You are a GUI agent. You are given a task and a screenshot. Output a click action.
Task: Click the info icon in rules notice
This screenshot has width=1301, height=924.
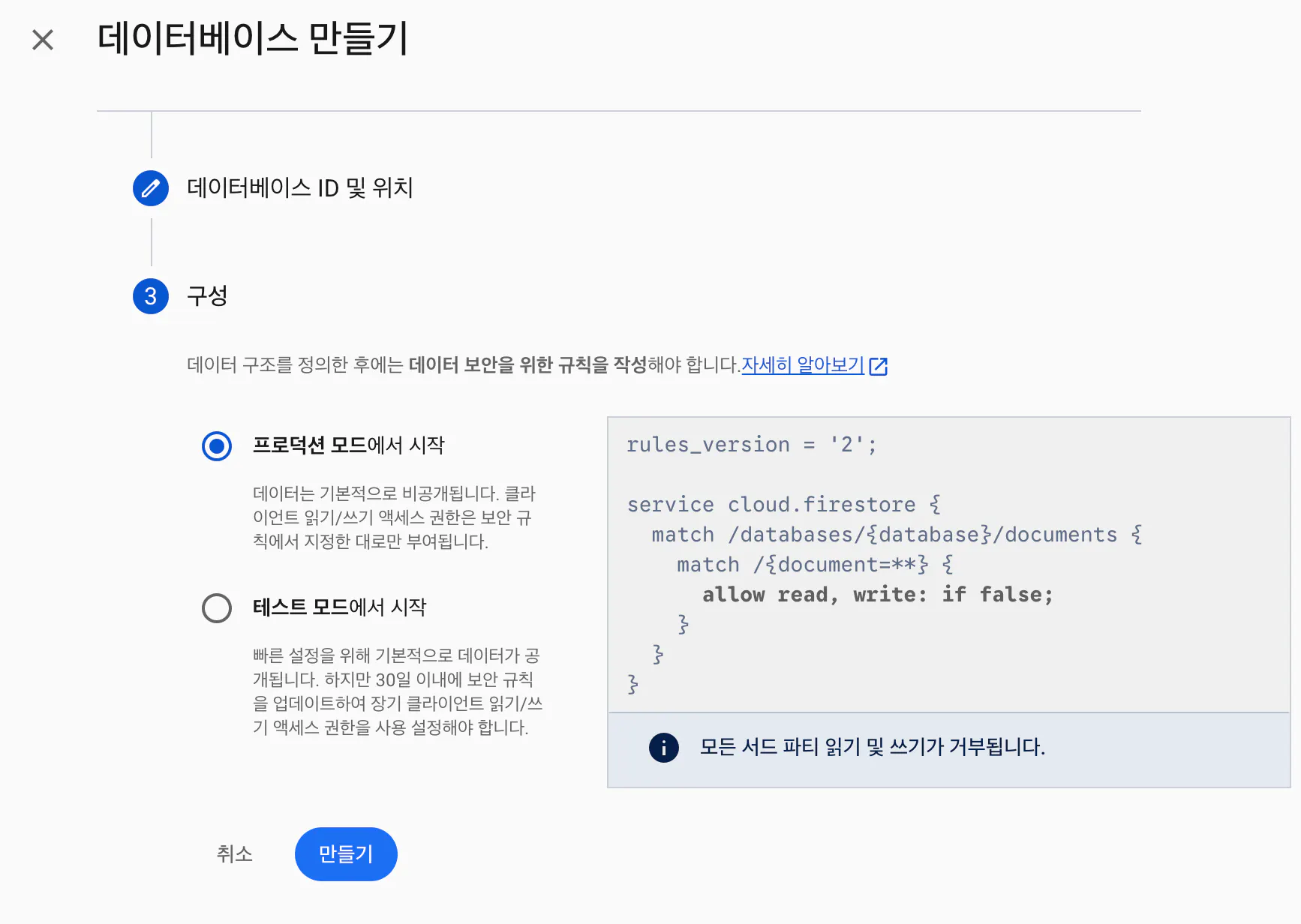pos(663,748)
